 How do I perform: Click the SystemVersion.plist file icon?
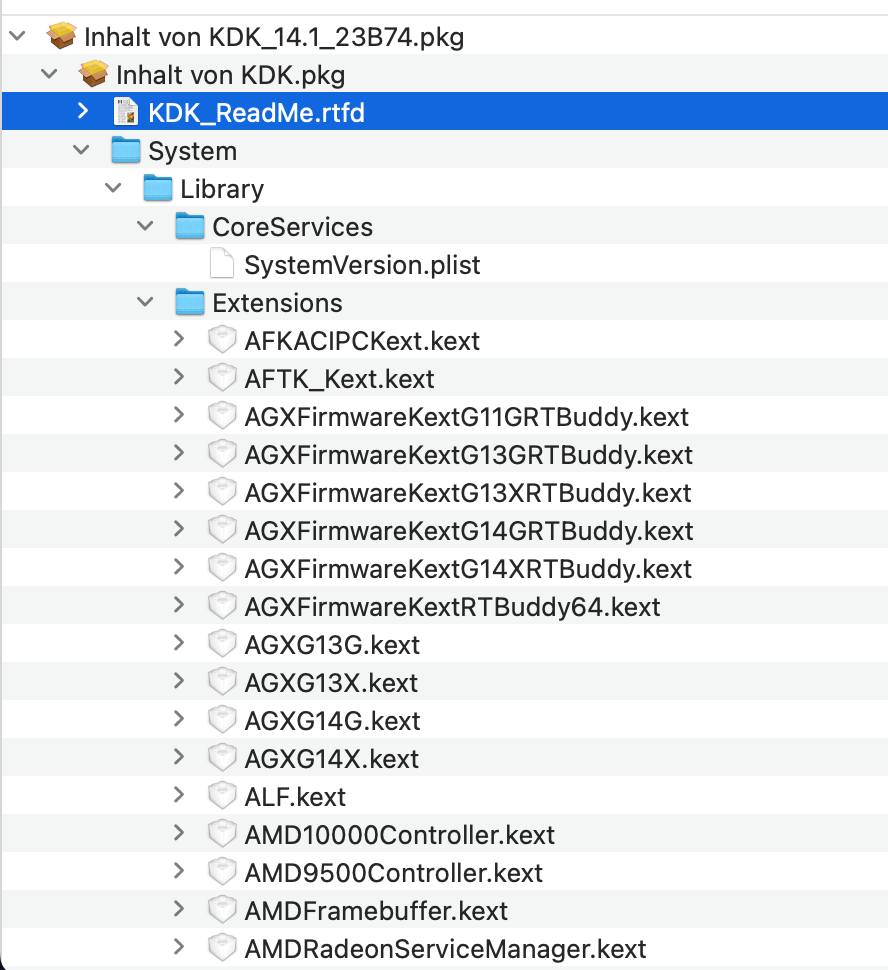coord(222,264)
